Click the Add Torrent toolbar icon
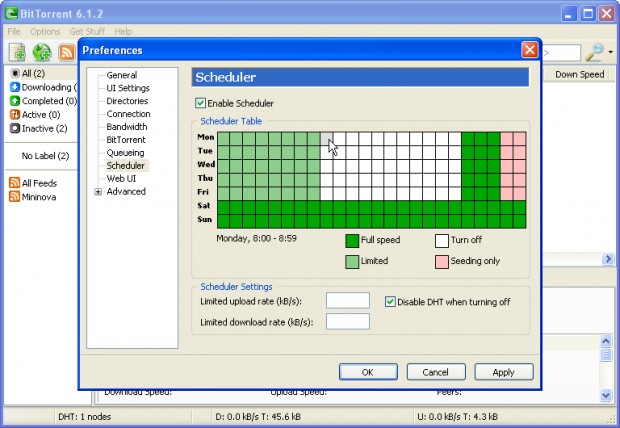The height and width of the screenshot is (428, 620). click(x=18, y=52)
